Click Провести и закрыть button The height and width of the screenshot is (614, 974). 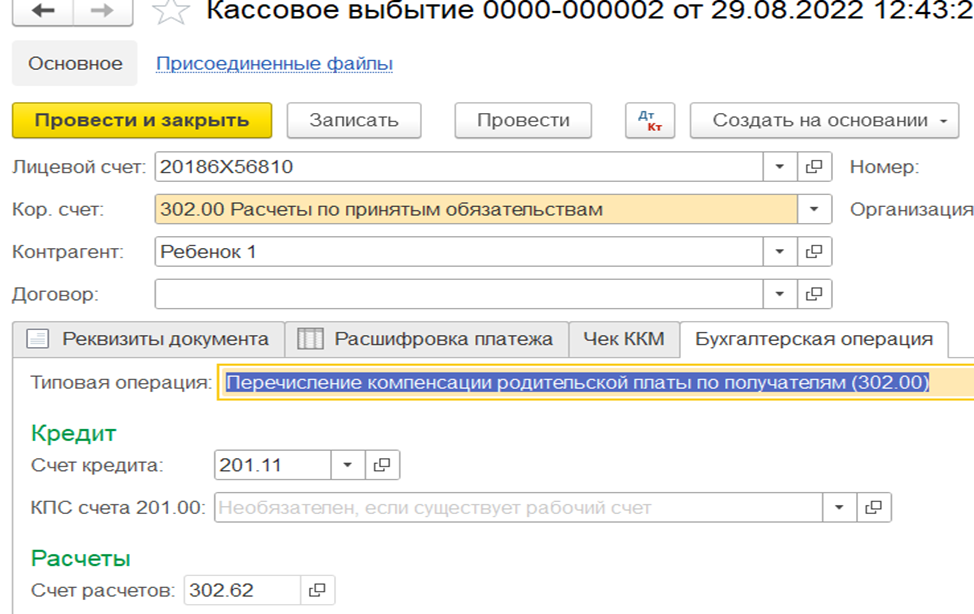tap(142, 121)
